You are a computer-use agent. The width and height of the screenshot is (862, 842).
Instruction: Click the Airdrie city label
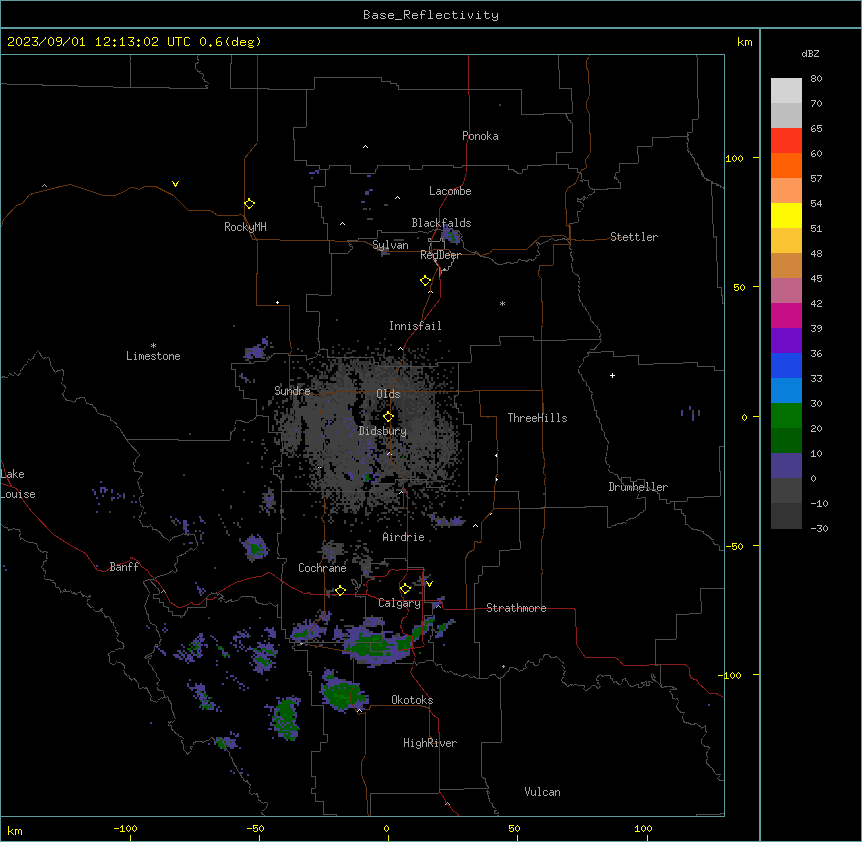click(404, 537)
